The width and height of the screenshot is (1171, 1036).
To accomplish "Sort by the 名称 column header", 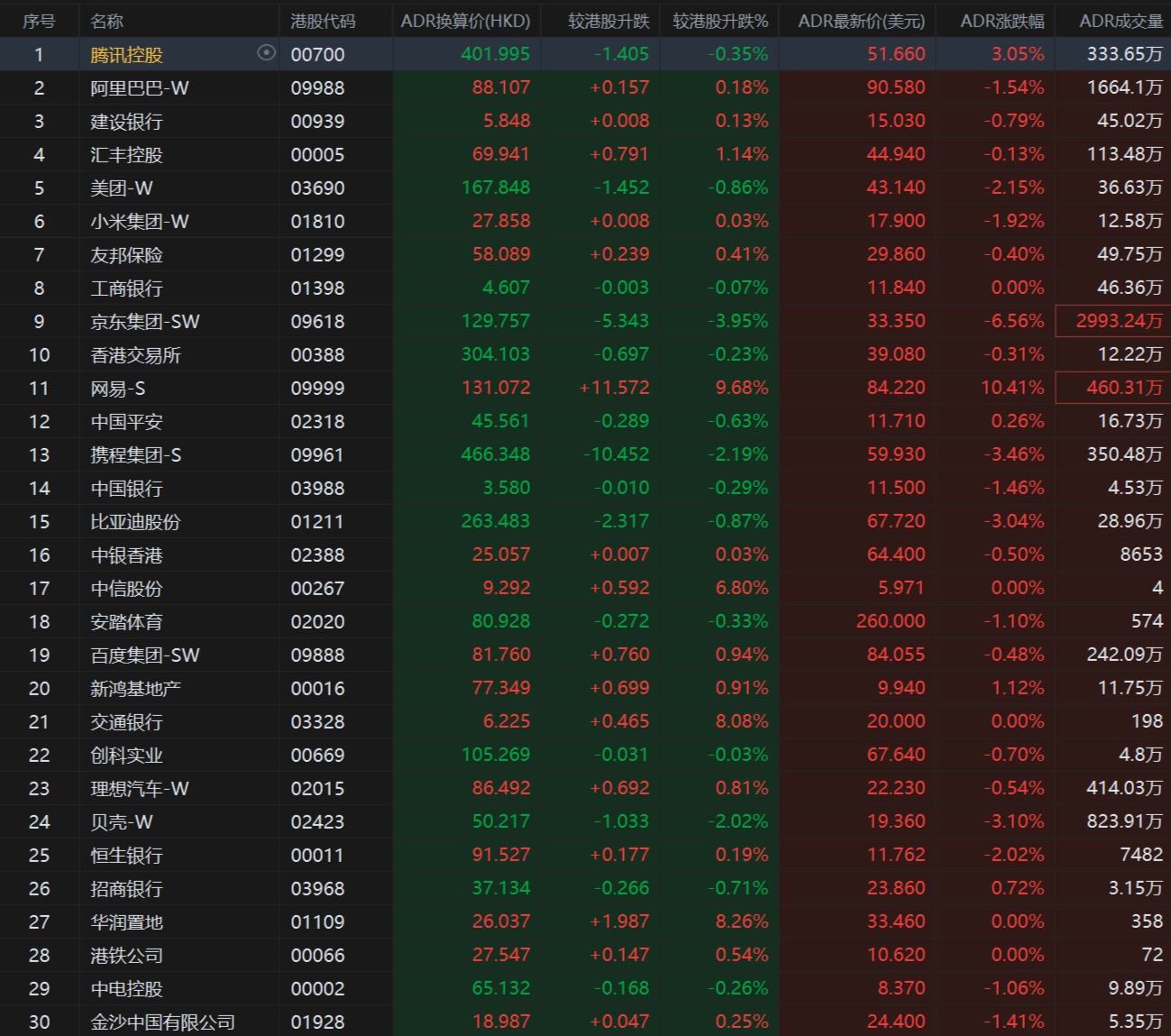I will click(107, 21).
